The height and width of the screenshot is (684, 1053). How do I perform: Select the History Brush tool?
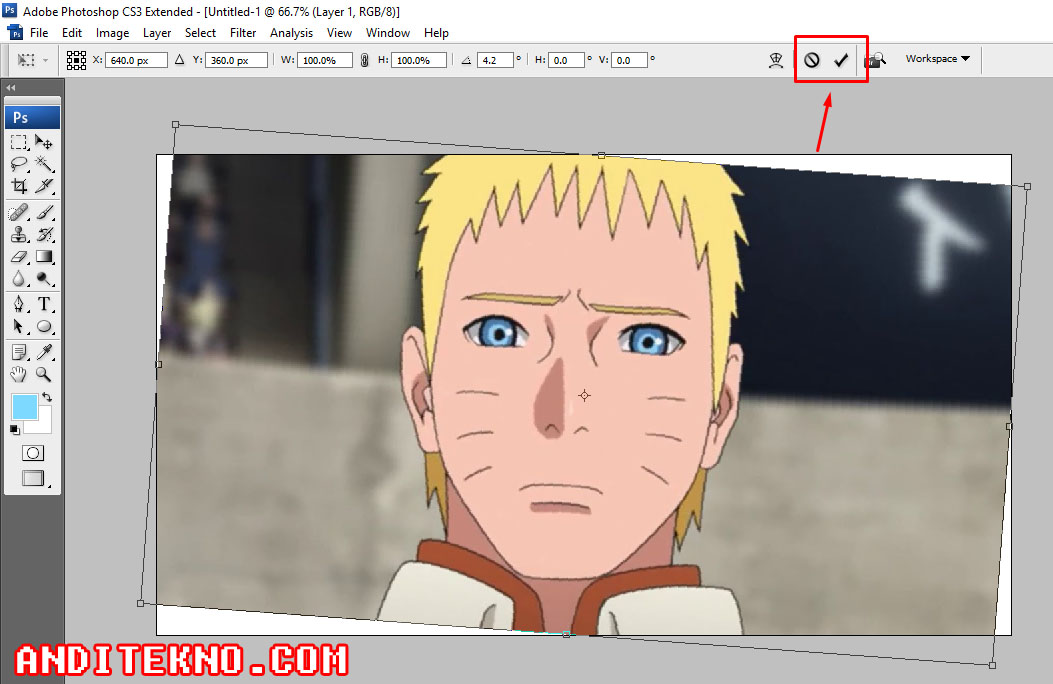44,234
